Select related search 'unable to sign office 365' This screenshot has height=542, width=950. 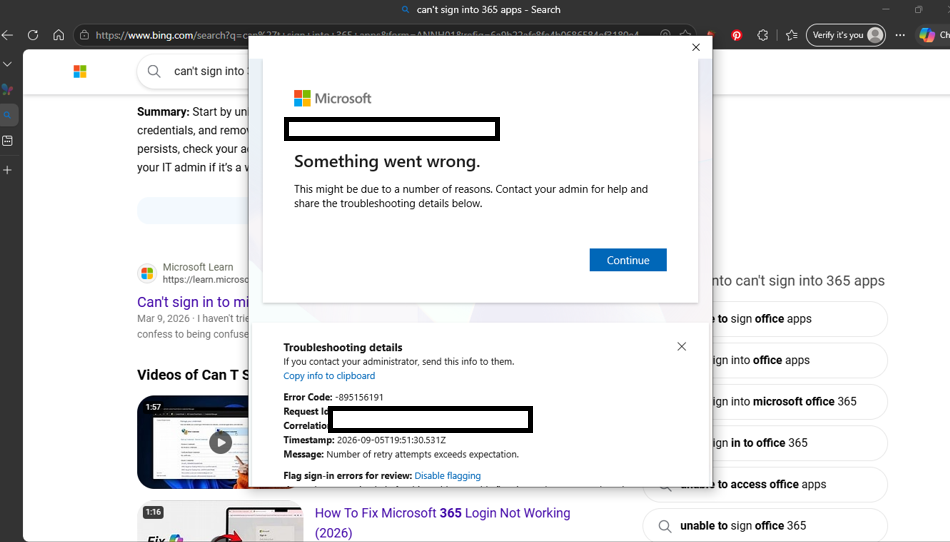pos(765,526)
